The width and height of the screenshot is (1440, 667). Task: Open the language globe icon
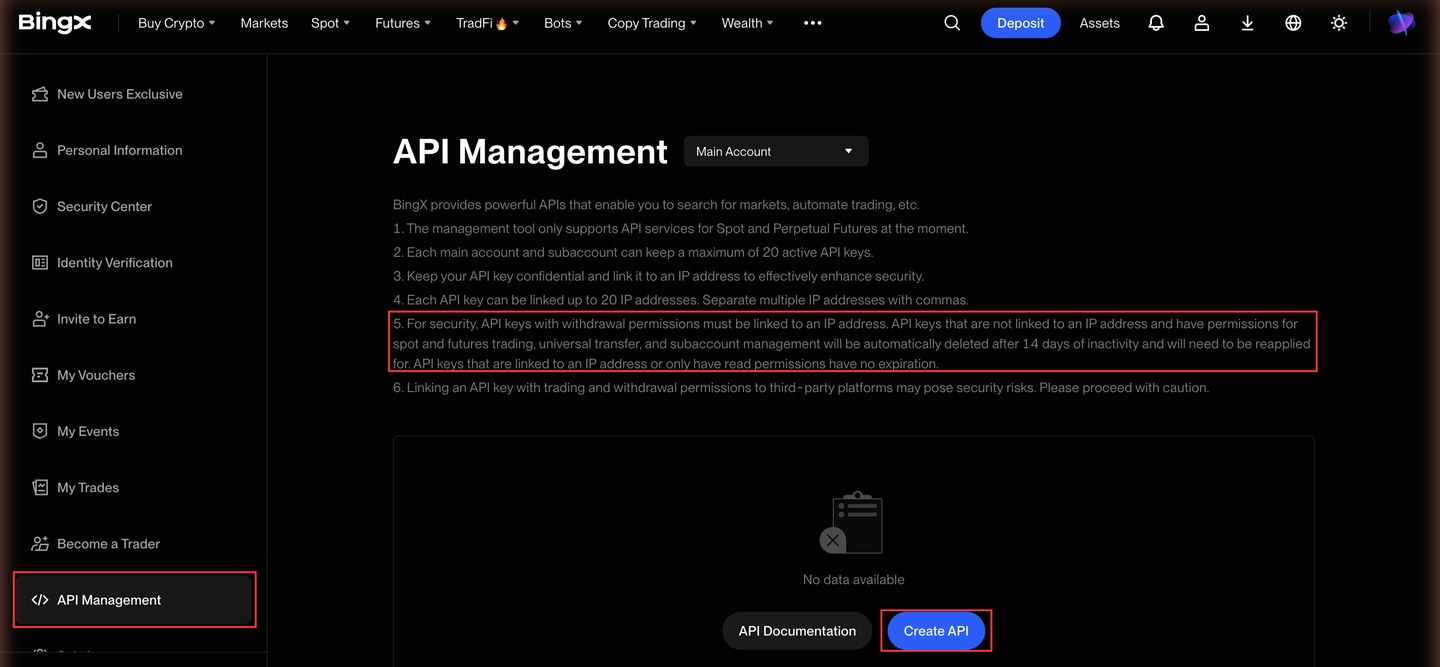tap(1293, 23)
